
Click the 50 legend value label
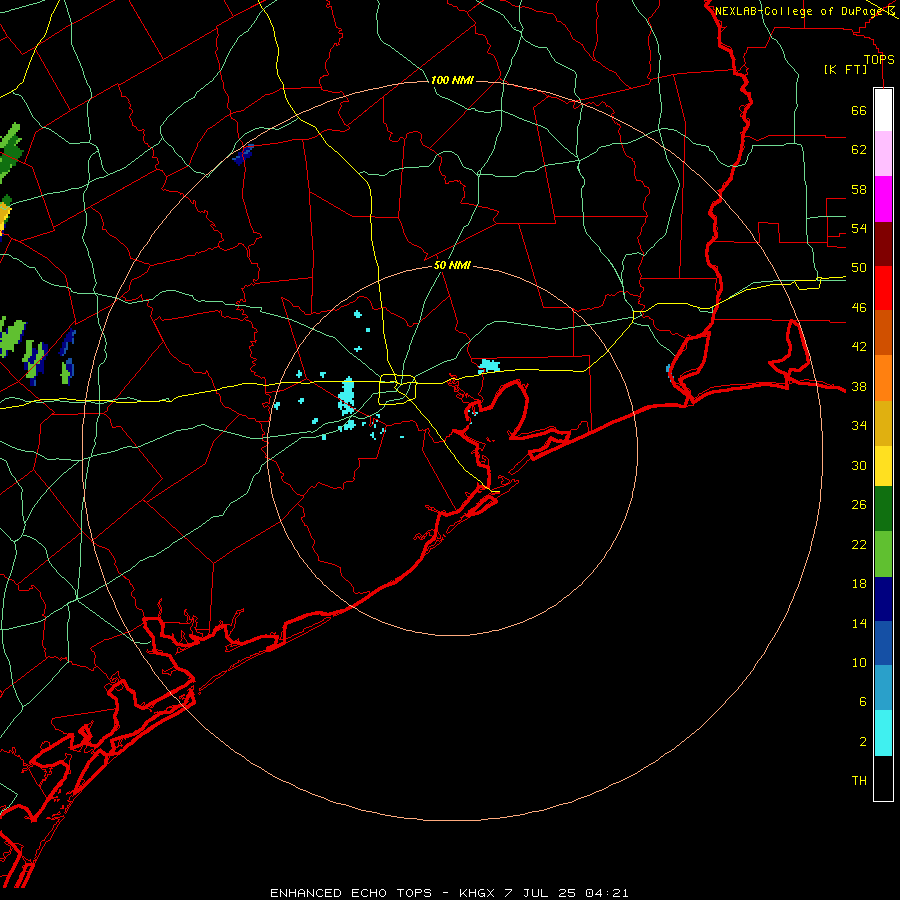pyautogui.click(x=859, y=267)
